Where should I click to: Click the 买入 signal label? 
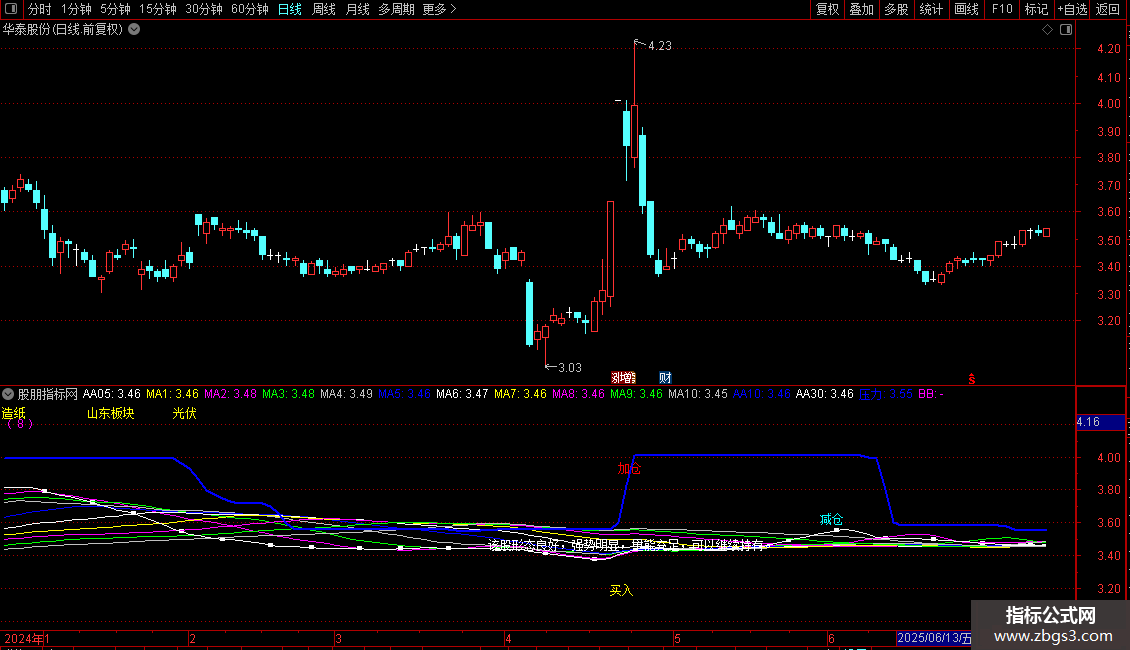coord(621,590)
